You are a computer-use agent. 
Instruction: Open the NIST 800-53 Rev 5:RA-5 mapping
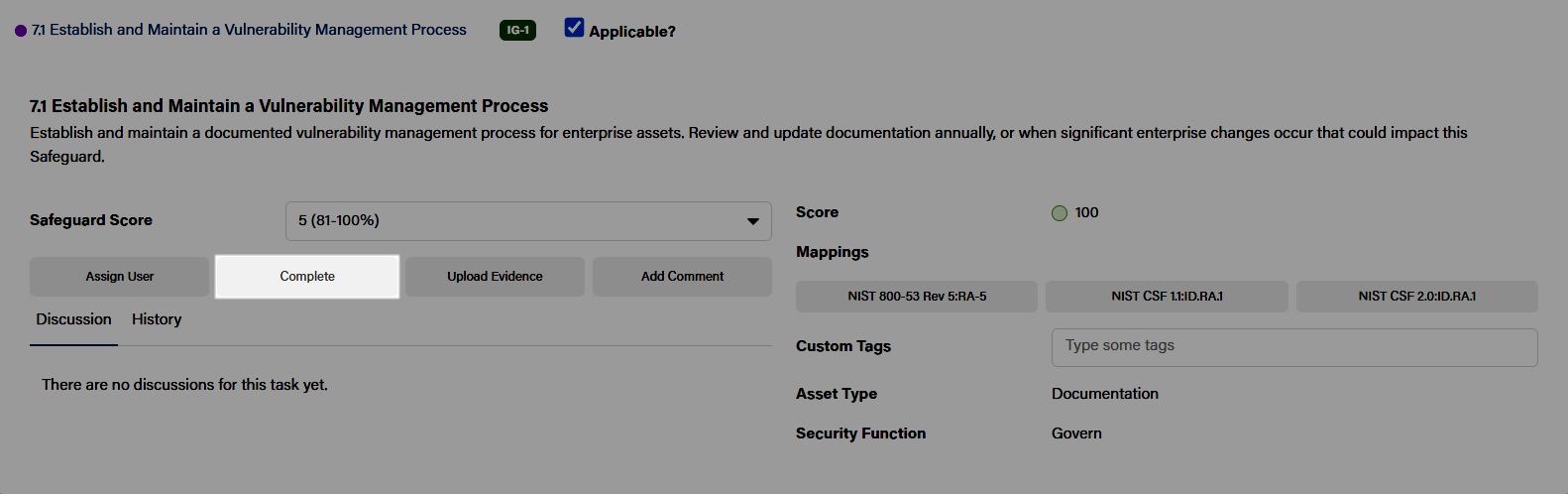point(917,297)
